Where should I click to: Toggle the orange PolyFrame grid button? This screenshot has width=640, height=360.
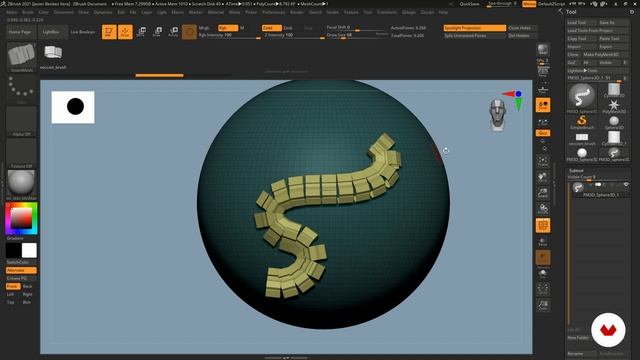pyautogui.click(x=543, y=225)
